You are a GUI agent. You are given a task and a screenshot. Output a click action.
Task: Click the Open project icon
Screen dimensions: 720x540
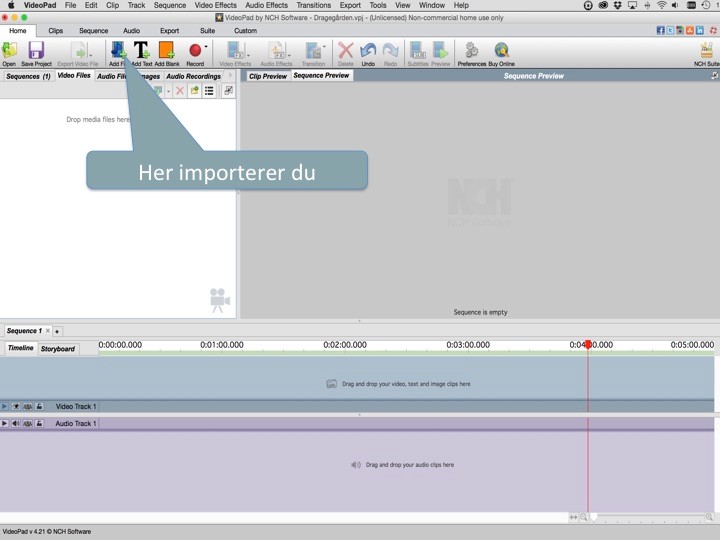click(9, 51)
